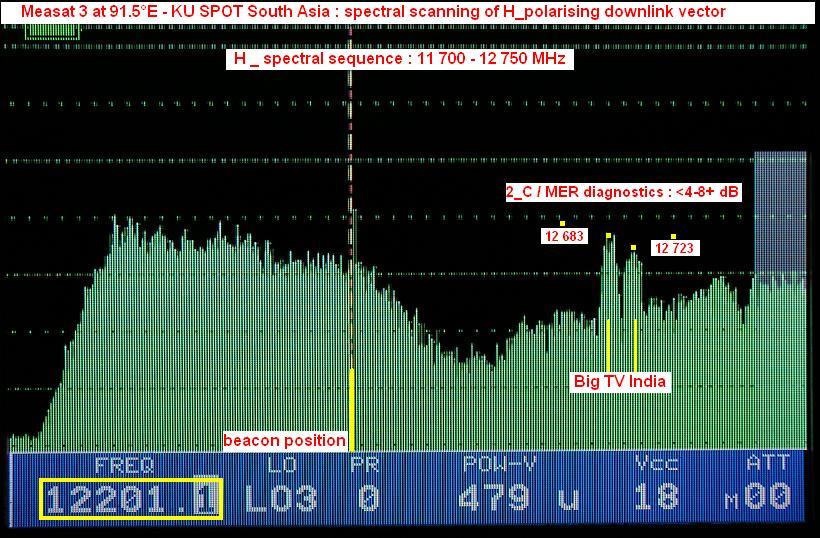Click the beacon position label
This screenshot has height=538, width=820.
pyautogui.click(x=284, y=440)
